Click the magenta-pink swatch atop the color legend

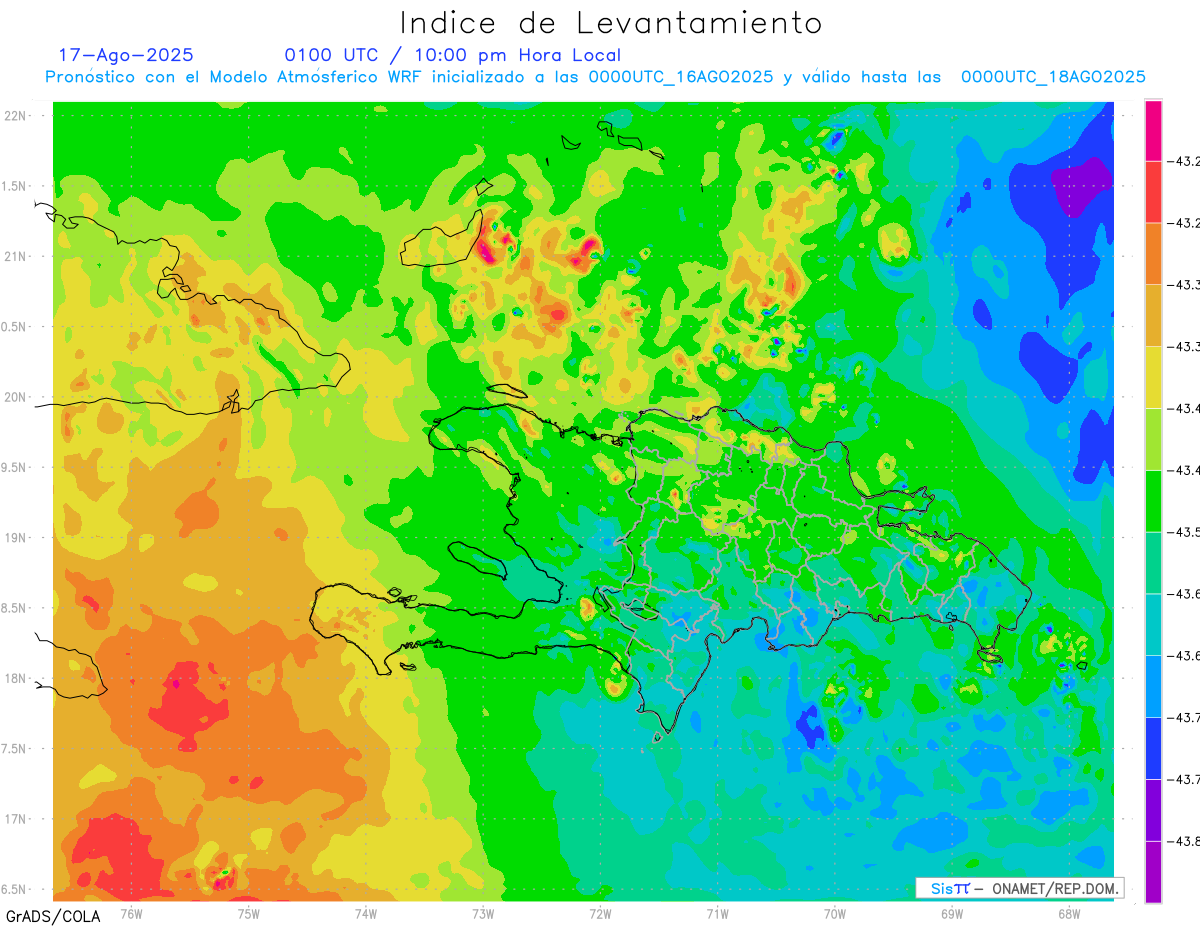pyautogui.click(x=1153, y=130)
